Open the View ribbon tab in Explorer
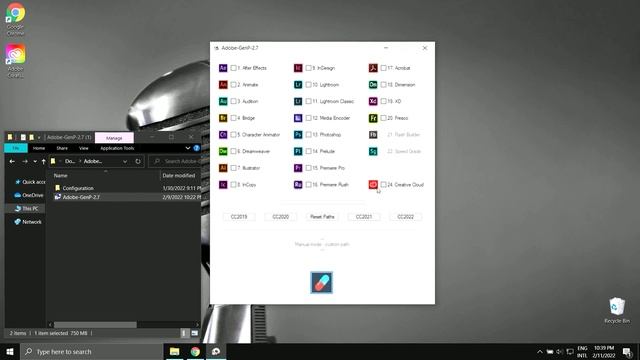640x360 pixels. pos(84,148)
